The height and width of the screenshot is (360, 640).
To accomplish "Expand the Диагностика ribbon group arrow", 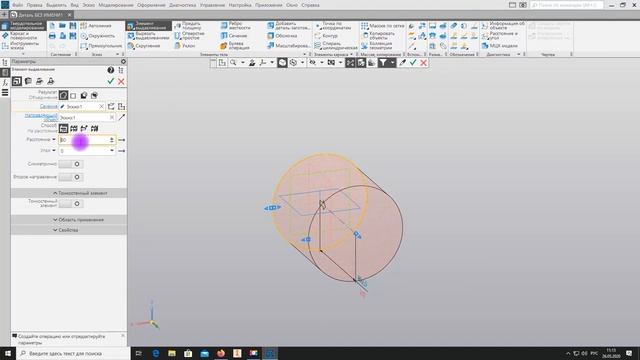I will click(x=518, y=54).
